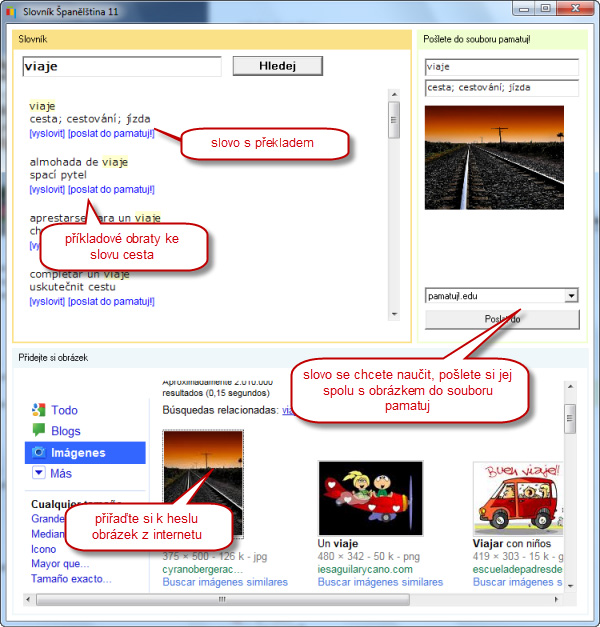
Task: Select the Imágenes camera icon
Action: [x=39, y=453]
